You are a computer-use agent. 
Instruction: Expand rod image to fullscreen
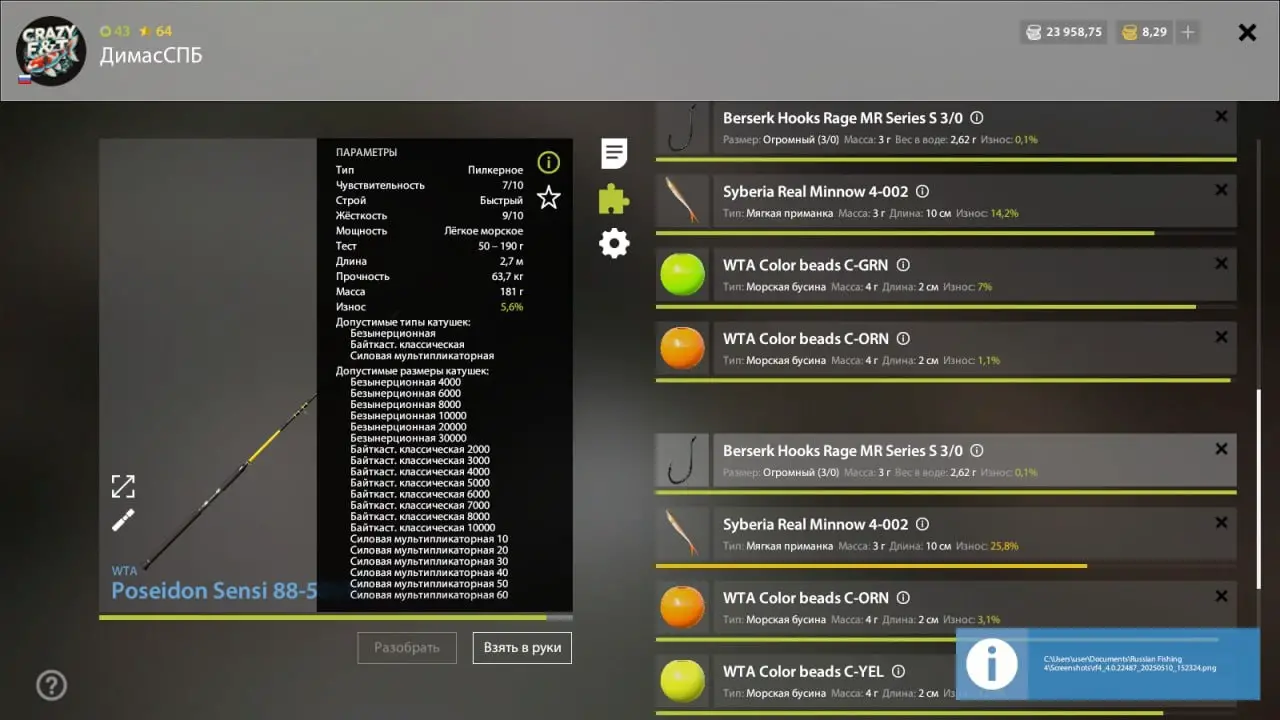[x=123, y=486]
